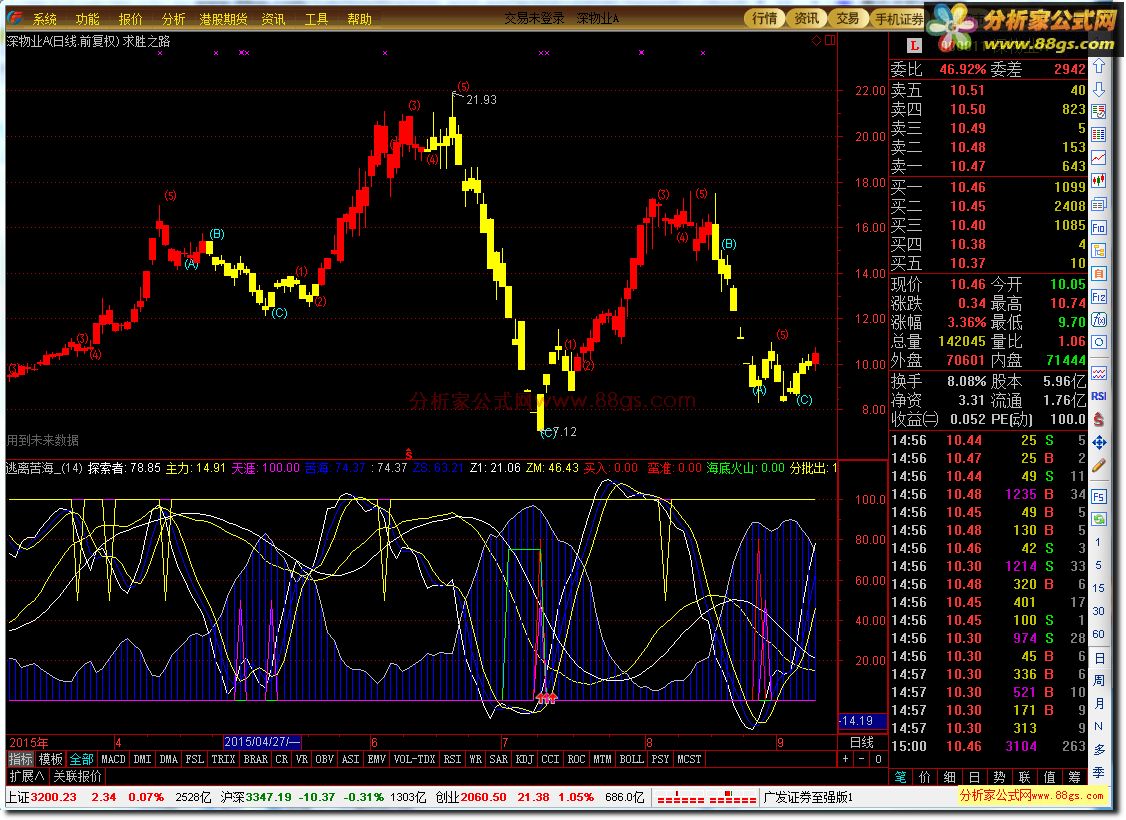This screenshot has width=1126, height=820.
Task: Select weekly 周 period
Action: 1099,681
